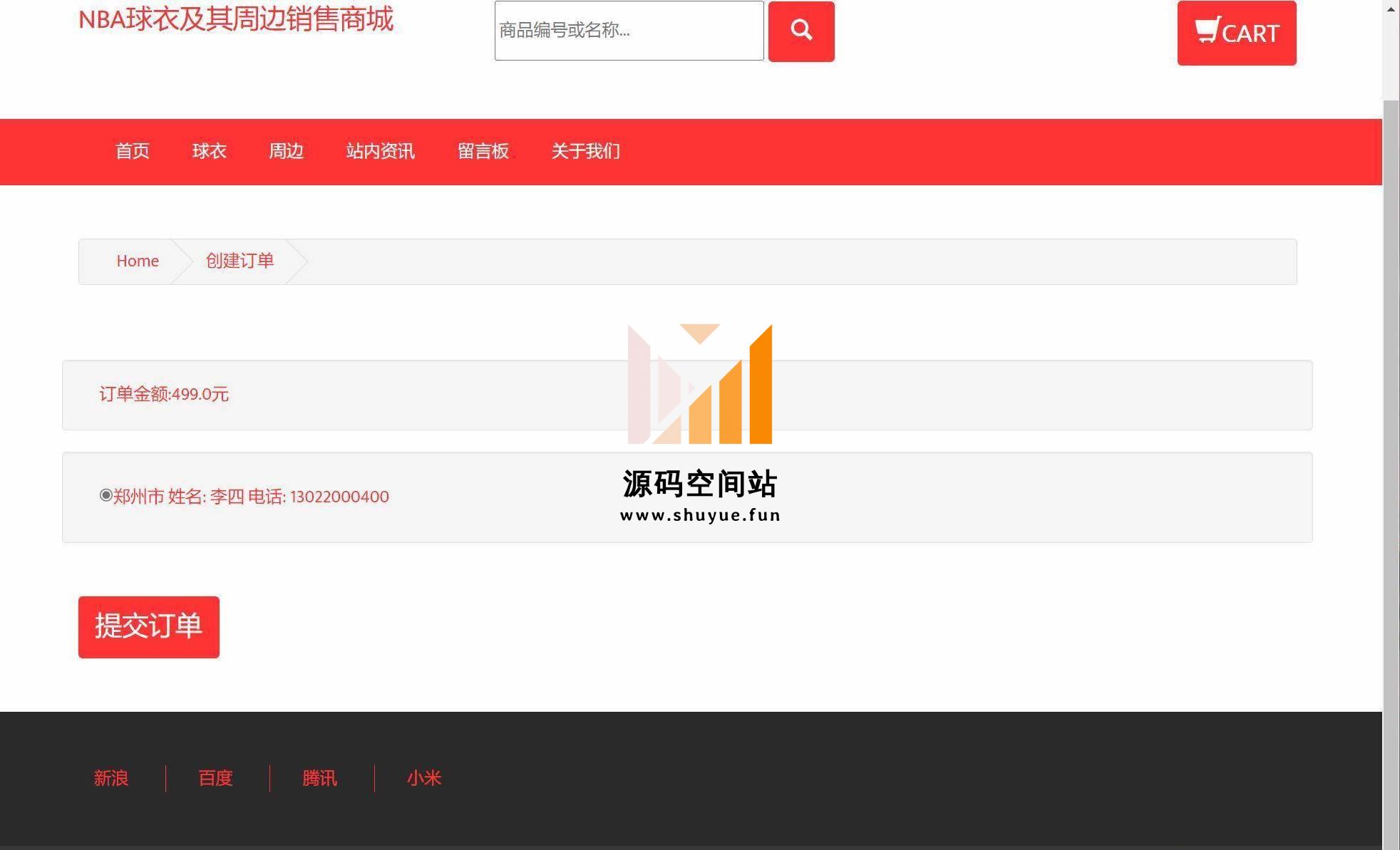1400x850 pixels.
Task: Open the 留言板 message board
Action: click(483, 151)
